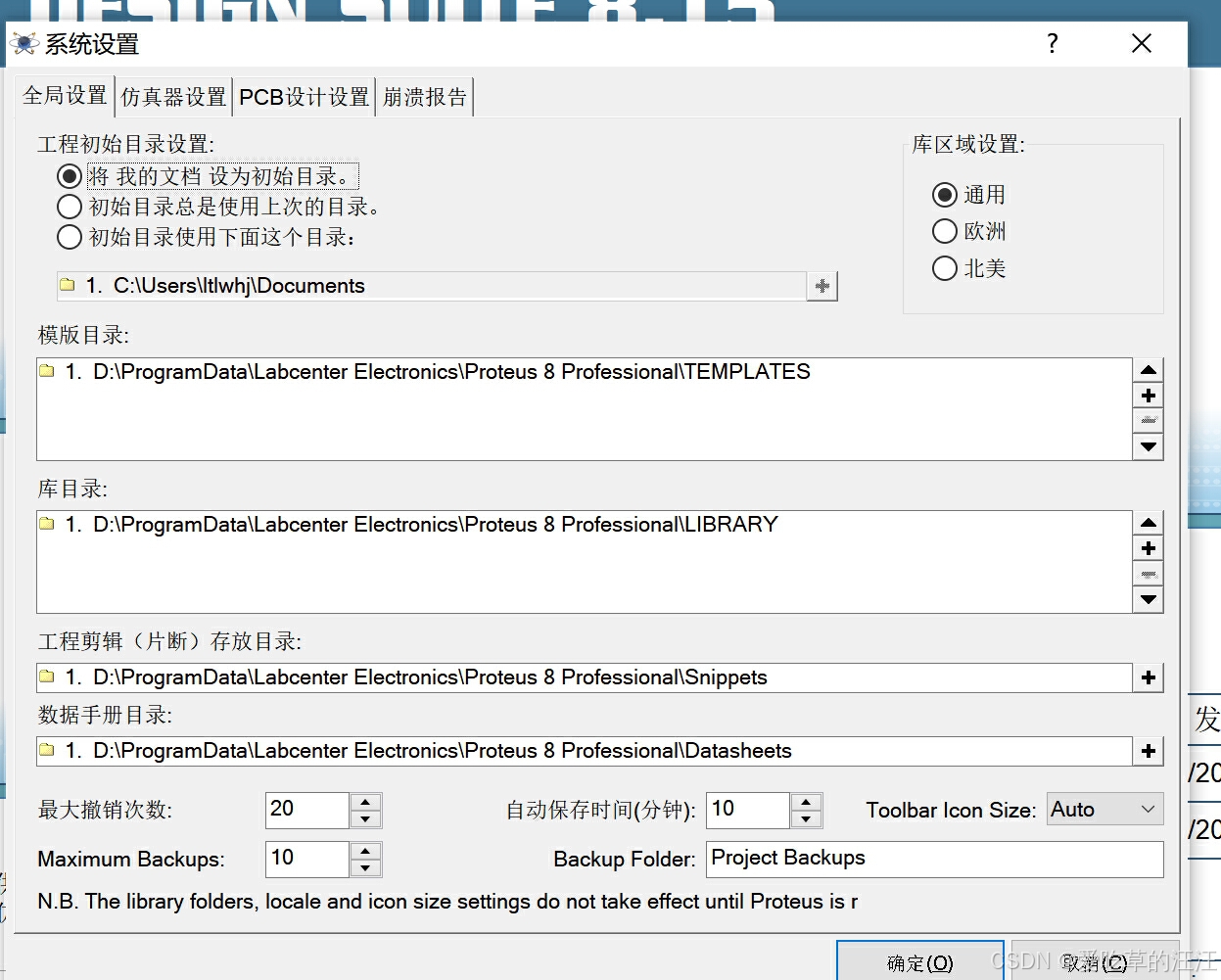The height and width of the screenshot is (980, 1221).
Task: Click the Proteus icon in the dialog title bar
Action: coord(23,44)
